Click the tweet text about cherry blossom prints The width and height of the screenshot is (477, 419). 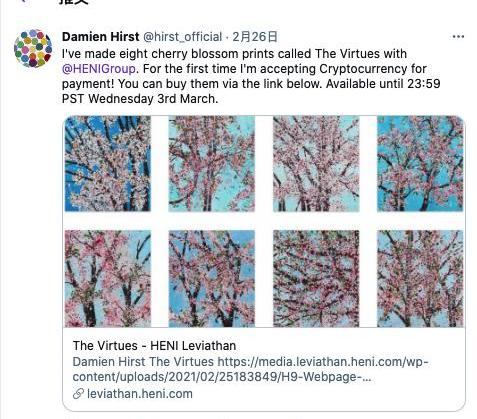click(251, 76)
